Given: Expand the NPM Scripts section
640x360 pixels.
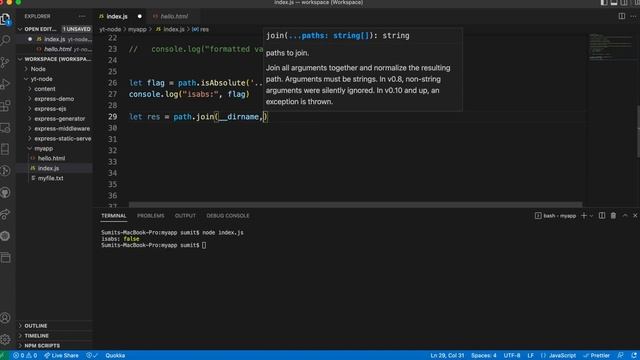Looking at the screenshot, I should (x=55, y=346).
